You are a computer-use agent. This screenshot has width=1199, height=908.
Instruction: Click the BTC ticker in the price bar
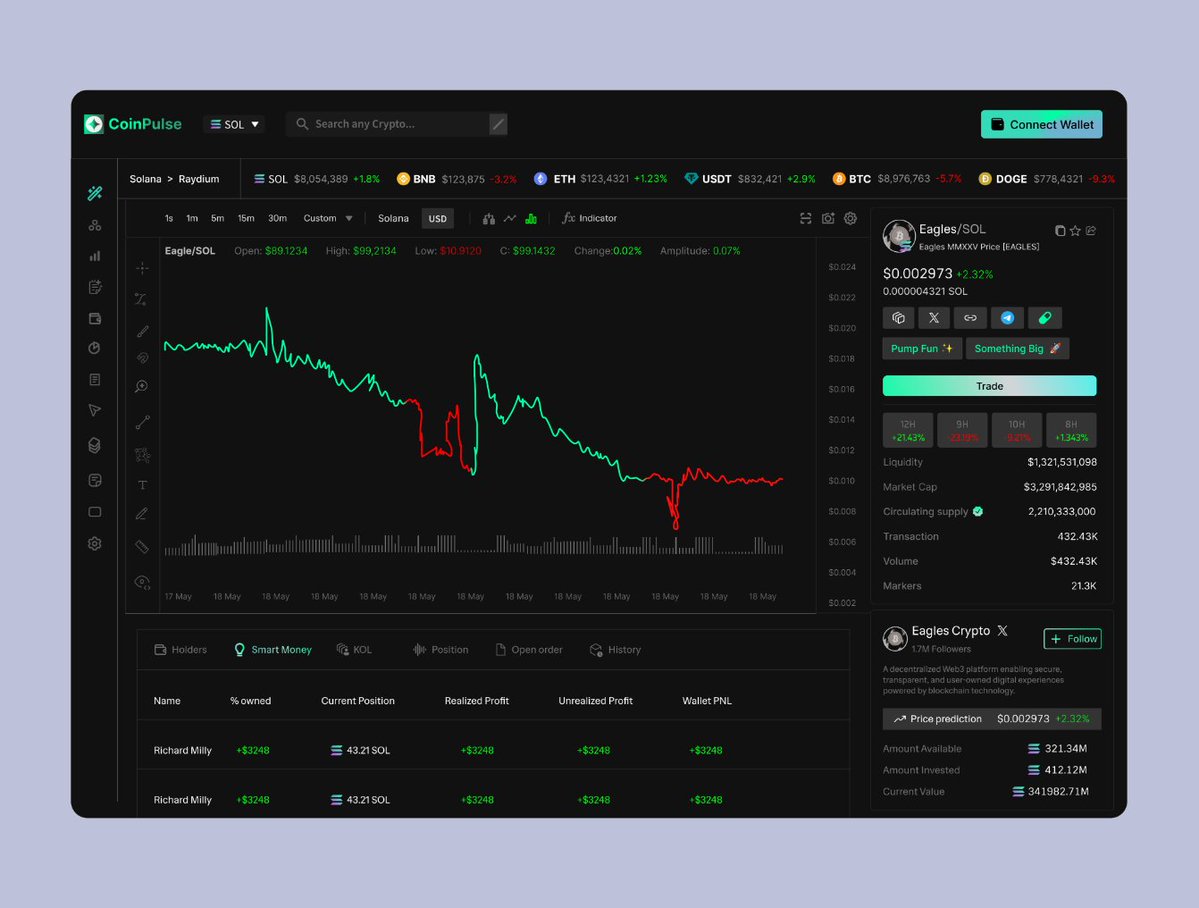tap(897, 179)
